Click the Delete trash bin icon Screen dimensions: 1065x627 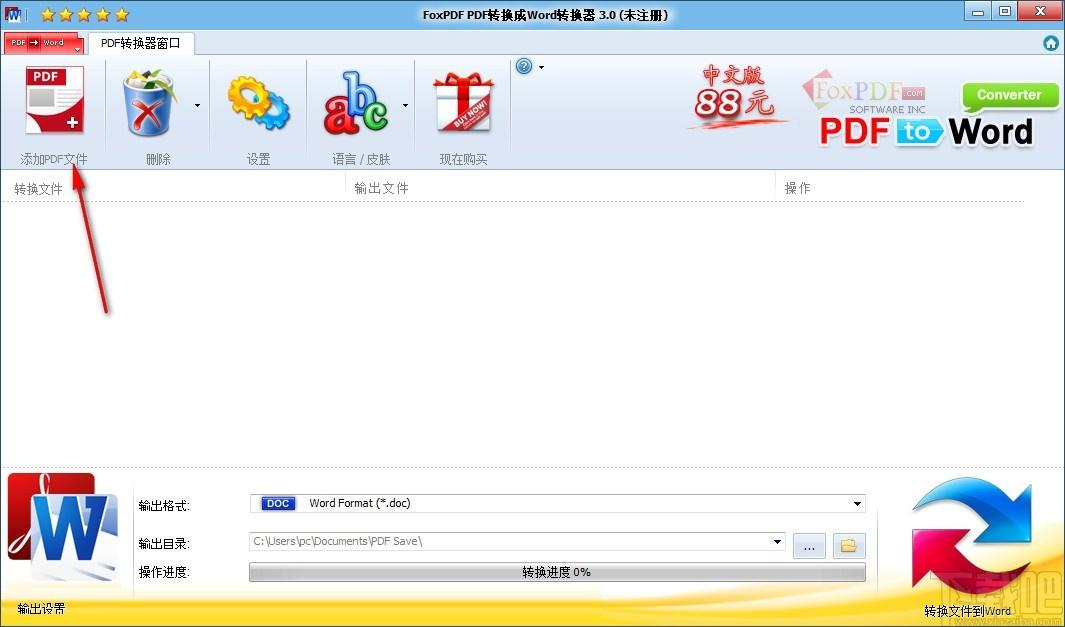pyautogui.click(x=149, y=102)
